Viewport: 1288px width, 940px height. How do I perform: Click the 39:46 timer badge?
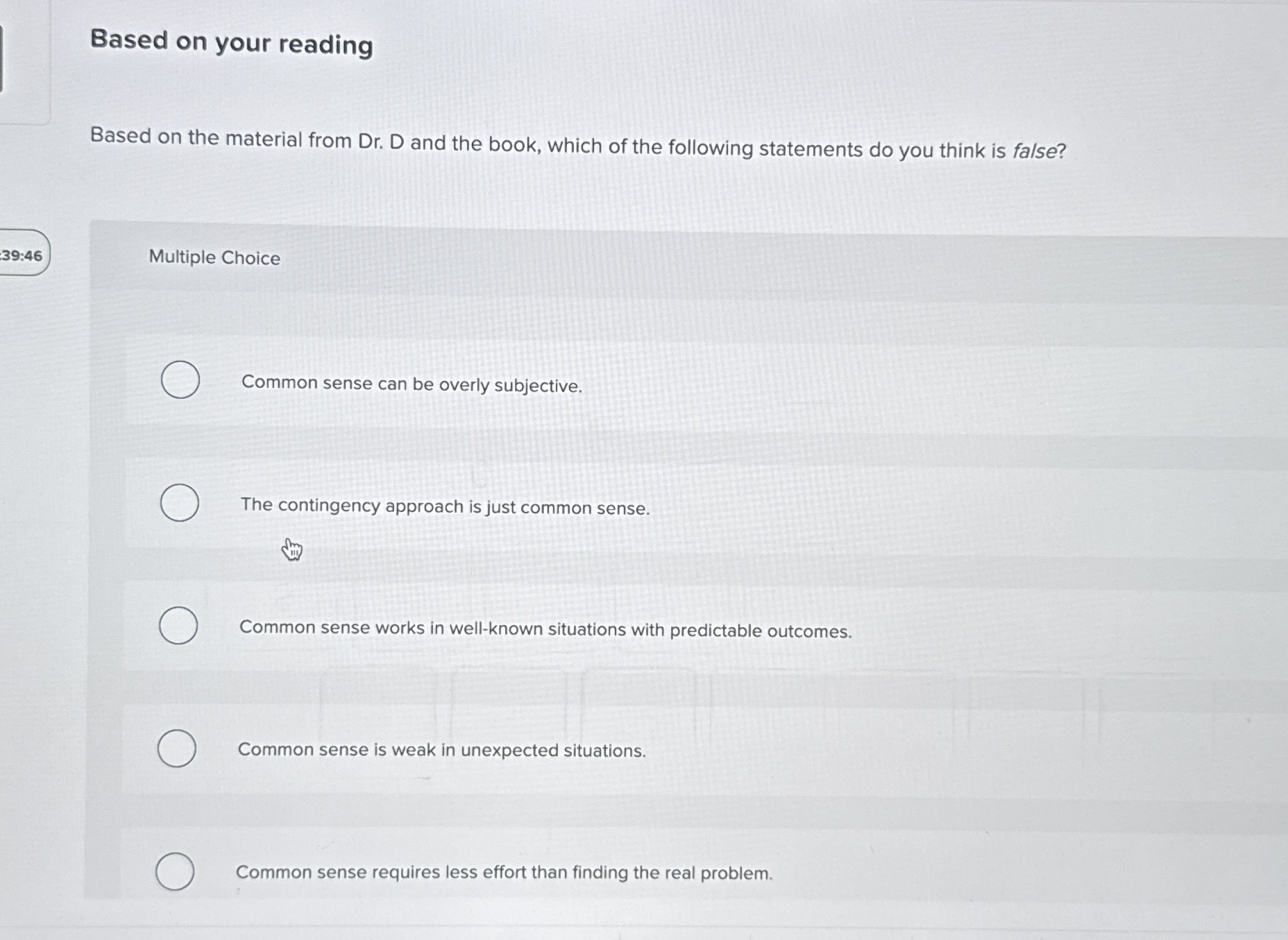coord(23,254)
